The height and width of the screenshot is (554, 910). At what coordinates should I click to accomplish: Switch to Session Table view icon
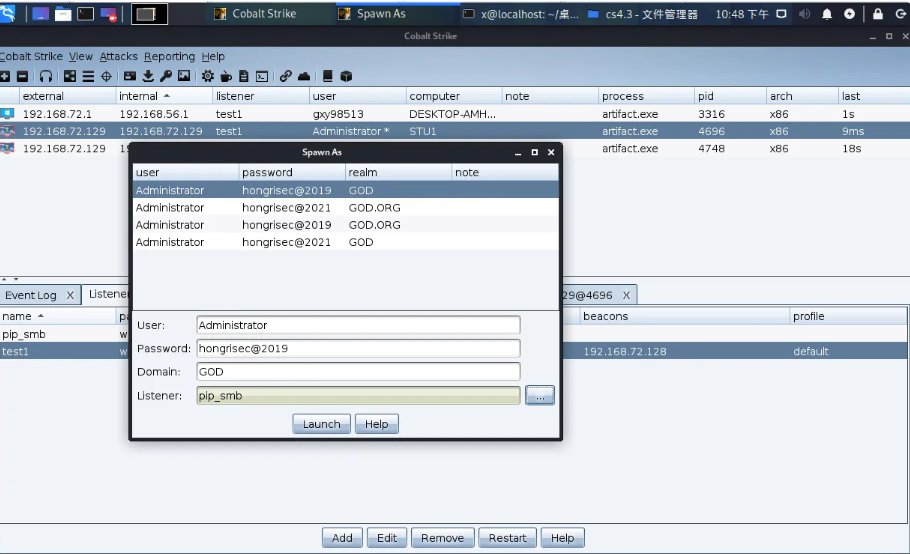pos(88,76)
